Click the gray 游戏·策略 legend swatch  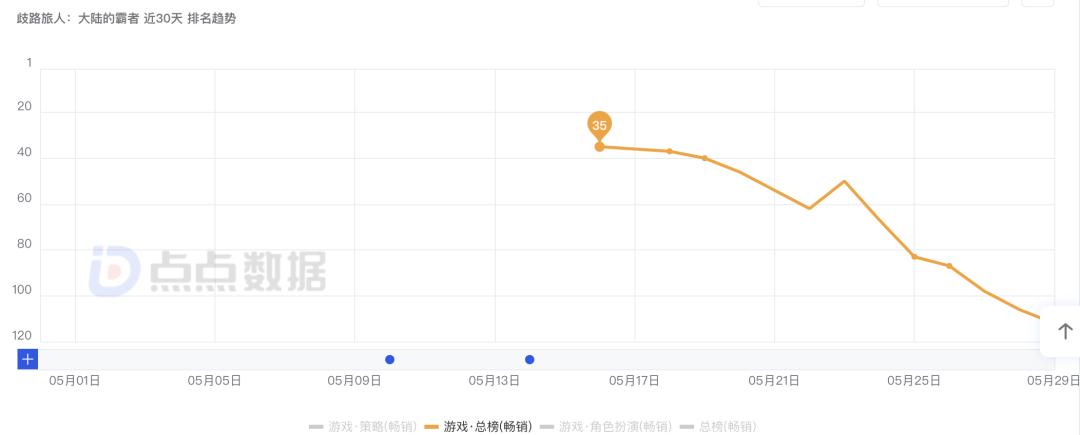click(316, 427)
